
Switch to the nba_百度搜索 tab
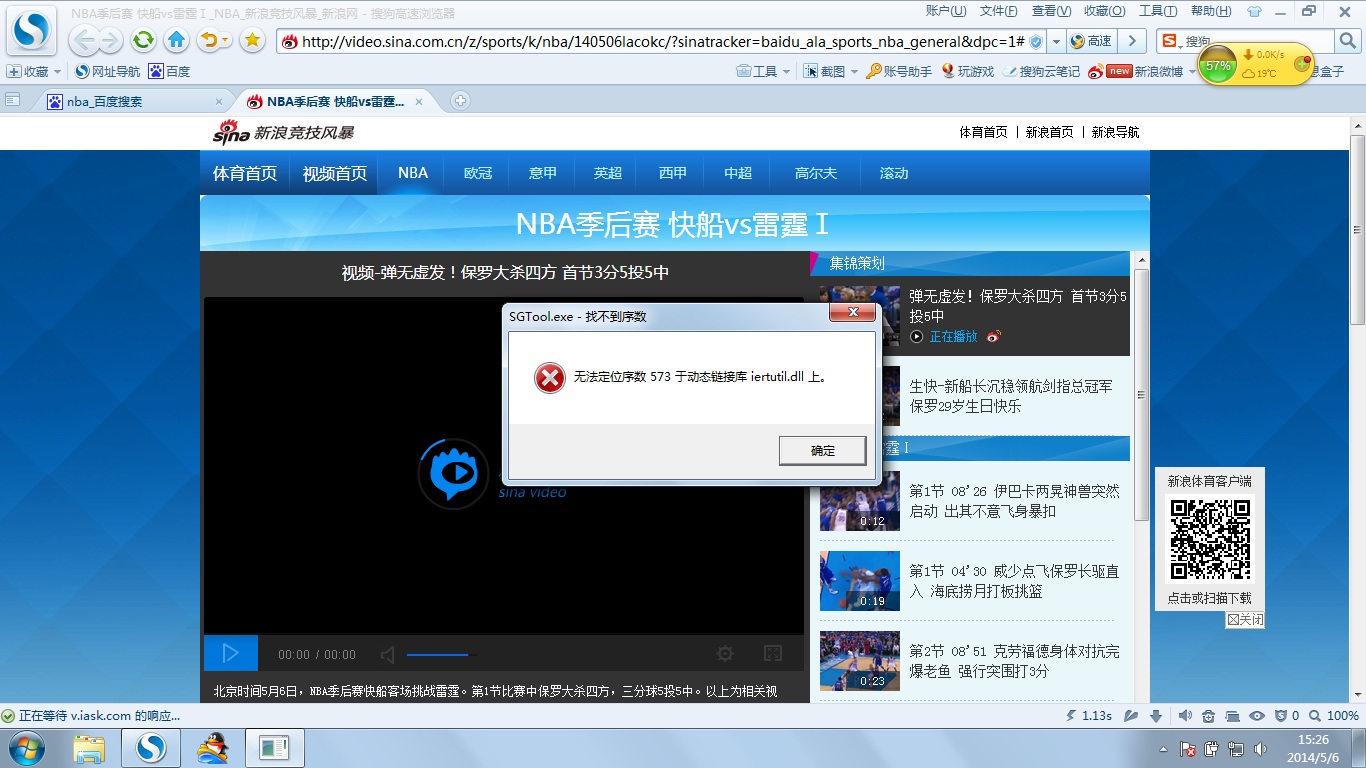click(x=135, y=101)
